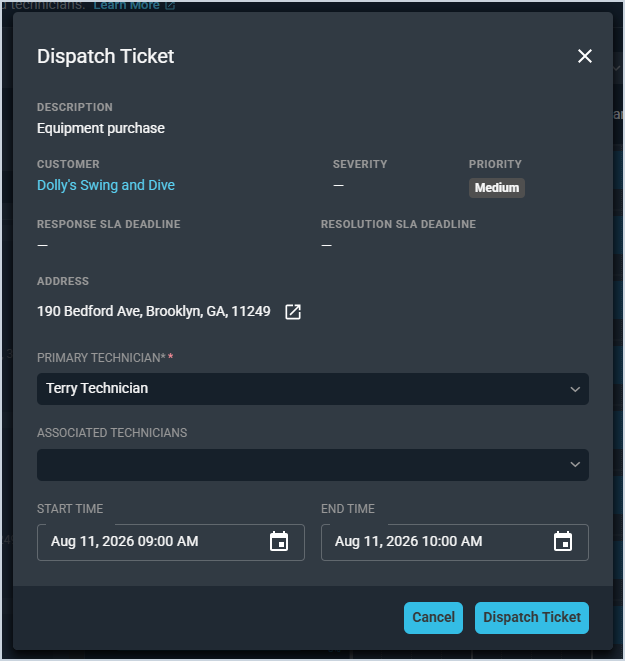
Task: Edit the End Time Aug 11 10:00 AM field
Action: tap(455, 542)
